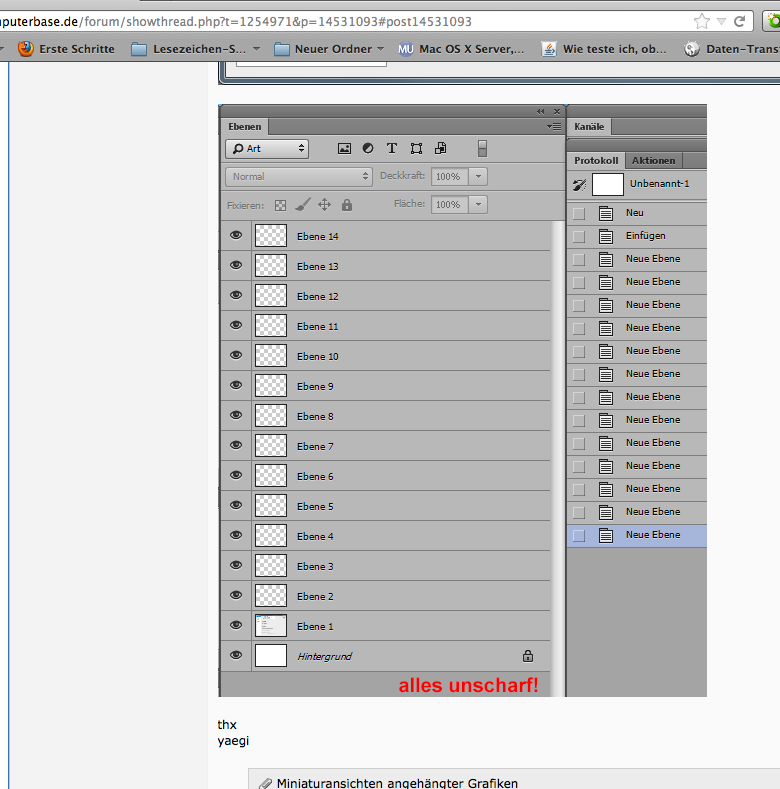Viewport: 780px width, 789px height.
Task: Click the shape layer filter icon
Action: [x=416, y=148]
